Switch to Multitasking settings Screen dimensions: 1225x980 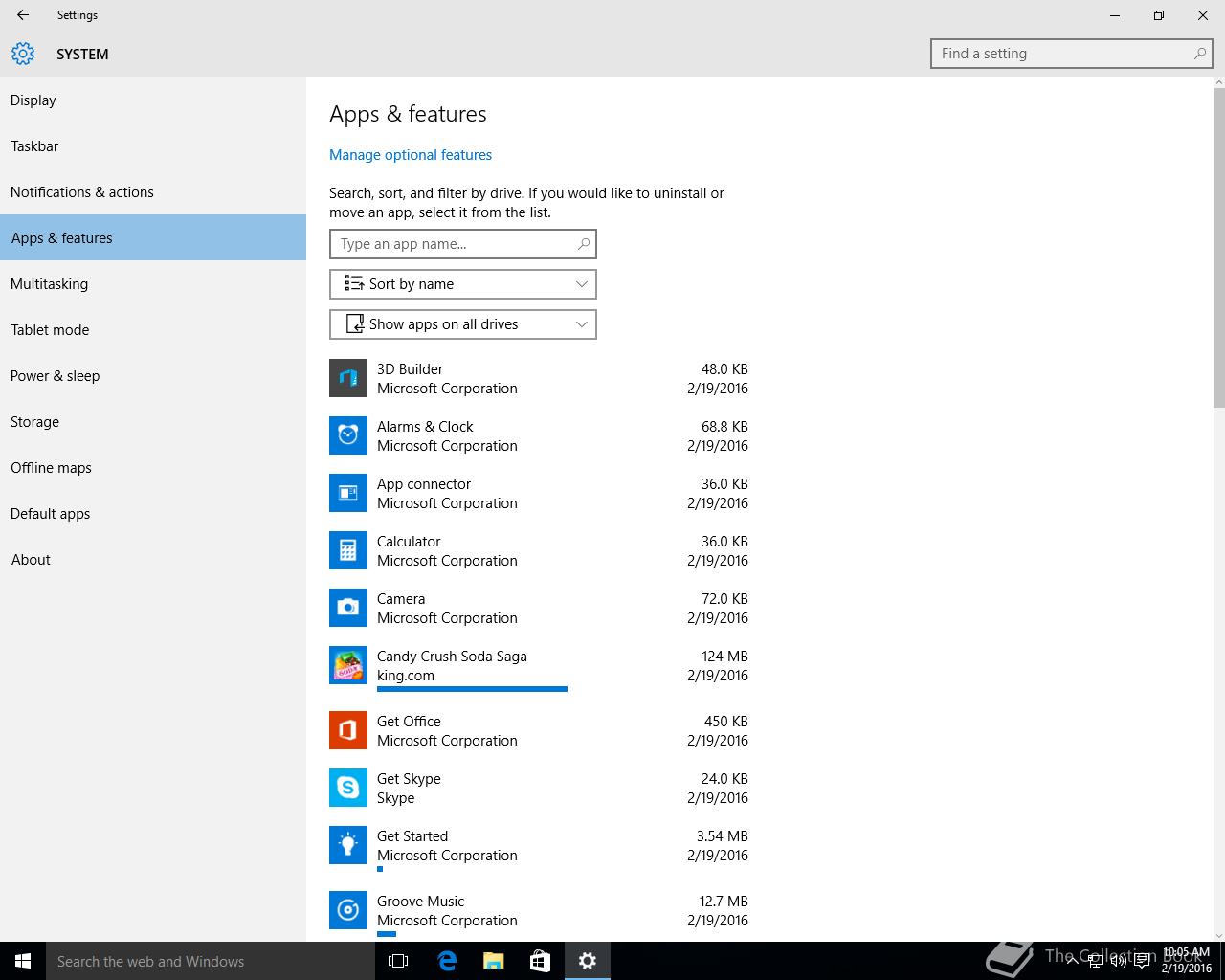(153, 284)
